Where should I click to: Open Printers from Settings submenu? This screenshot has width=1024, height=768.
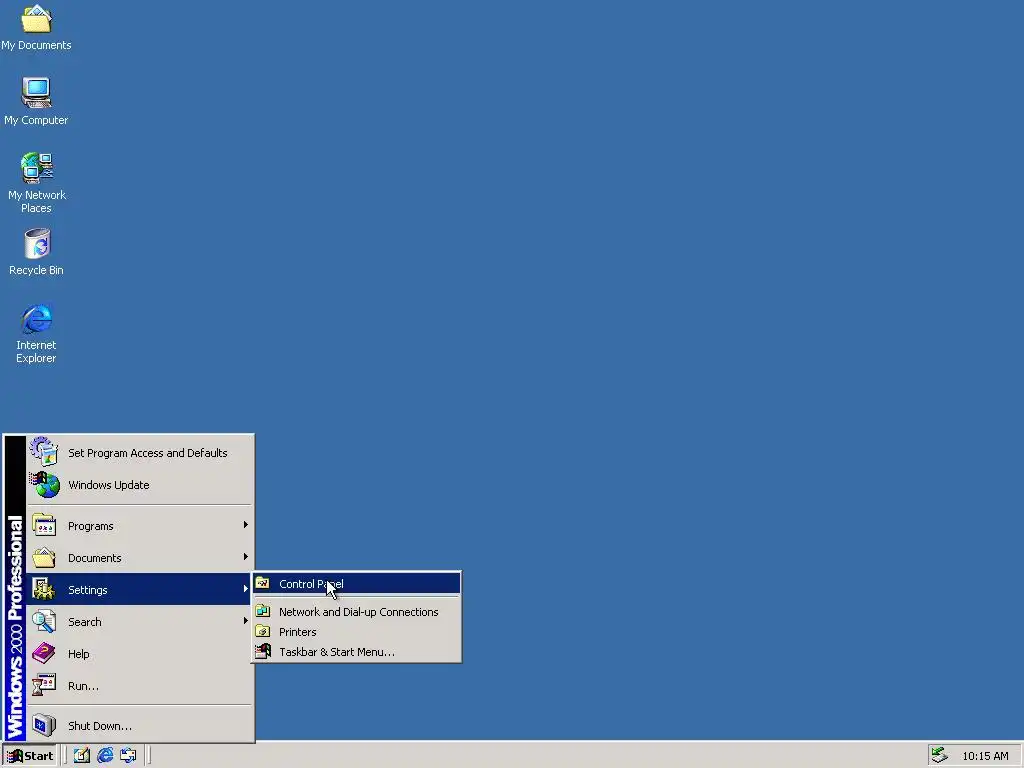(x=357, y=632)
